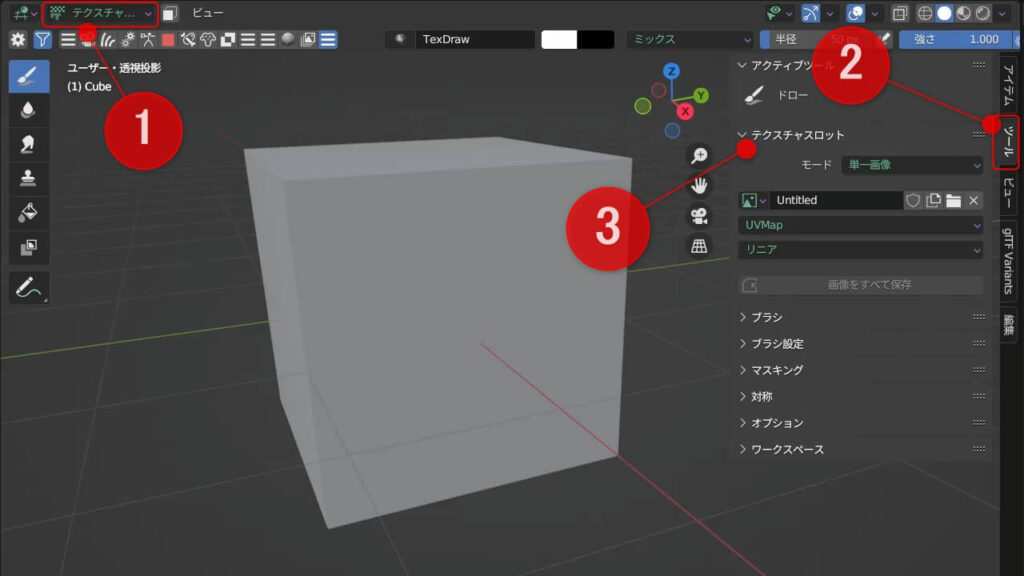The height and width of the screenshot is (576, 1024).
Task: Select the Soften droplet tool
Action: pos(28,110)
